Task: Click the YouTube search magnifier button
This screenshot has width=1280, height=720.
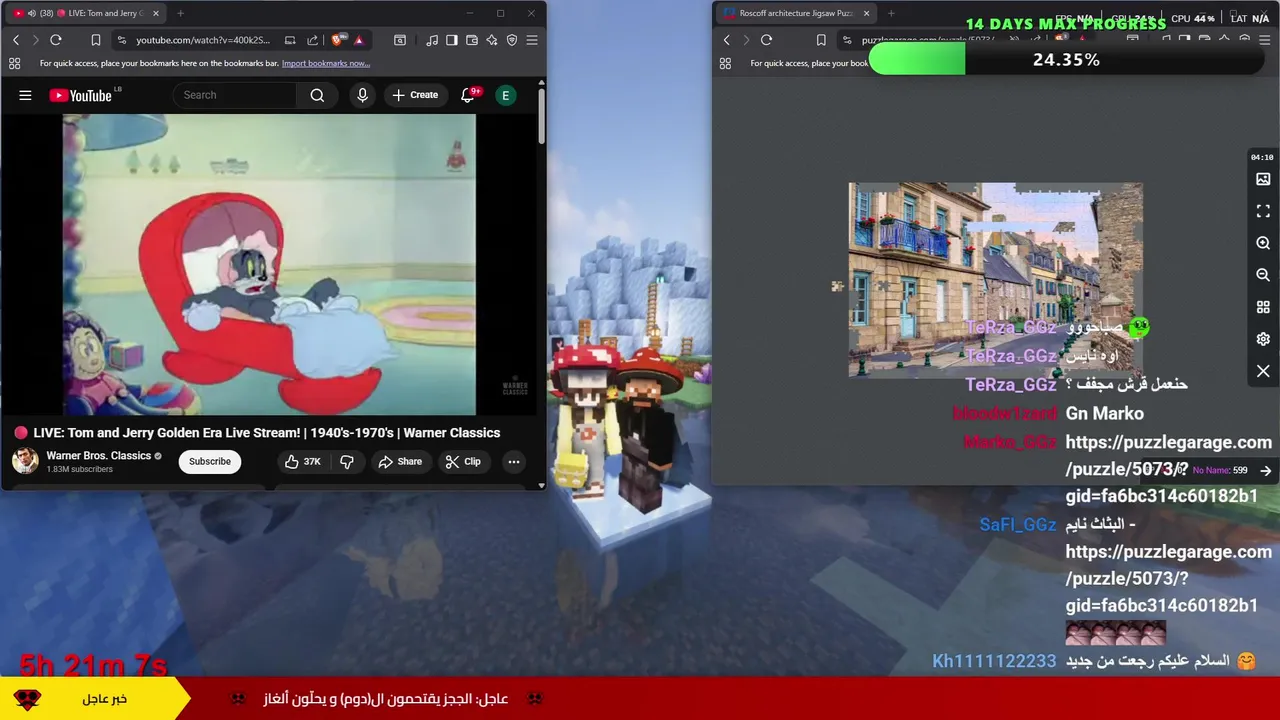Action: [x=317, y=95]
